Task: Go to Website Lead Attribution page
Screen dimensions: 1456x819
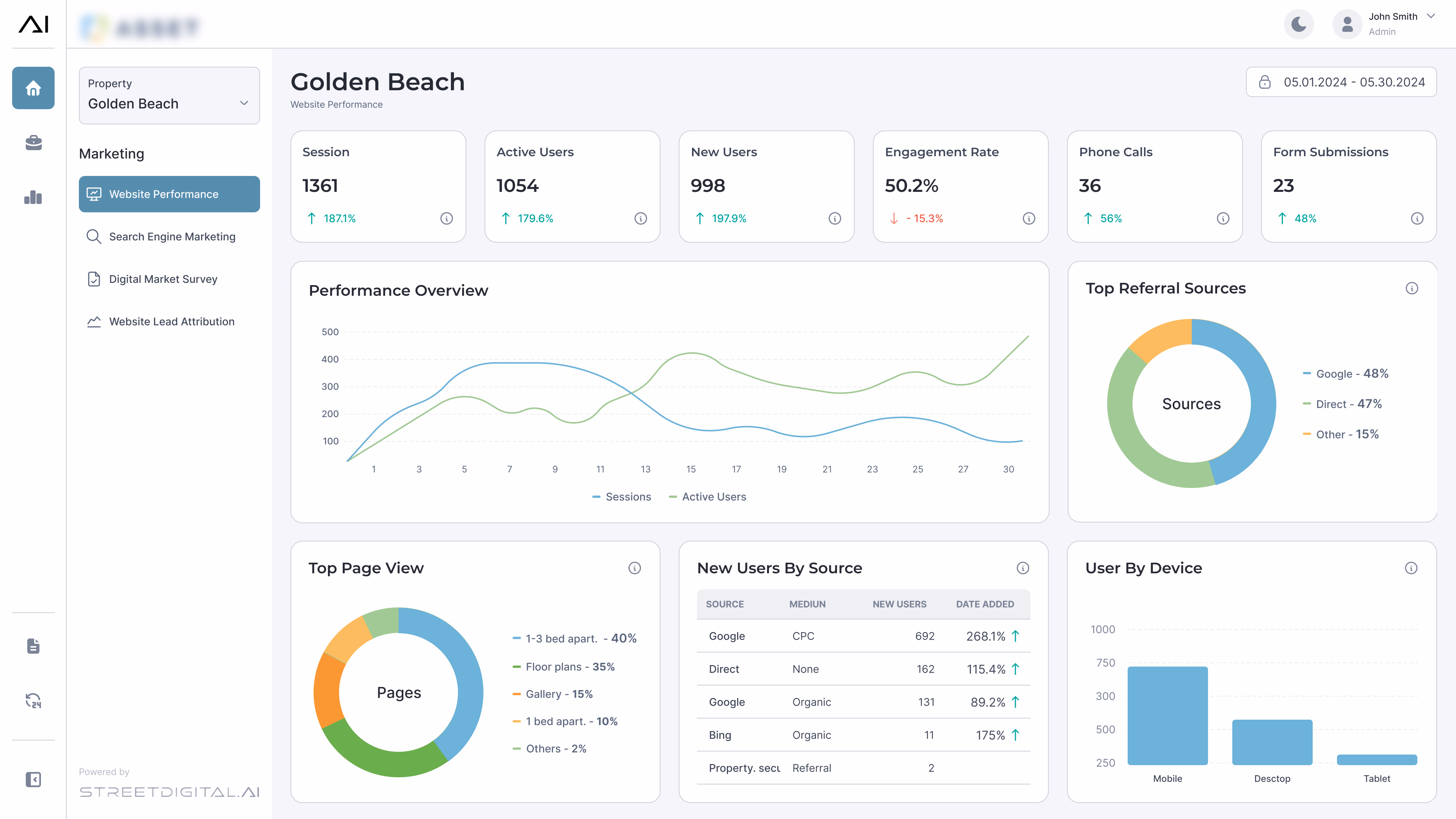Action: 169,321
